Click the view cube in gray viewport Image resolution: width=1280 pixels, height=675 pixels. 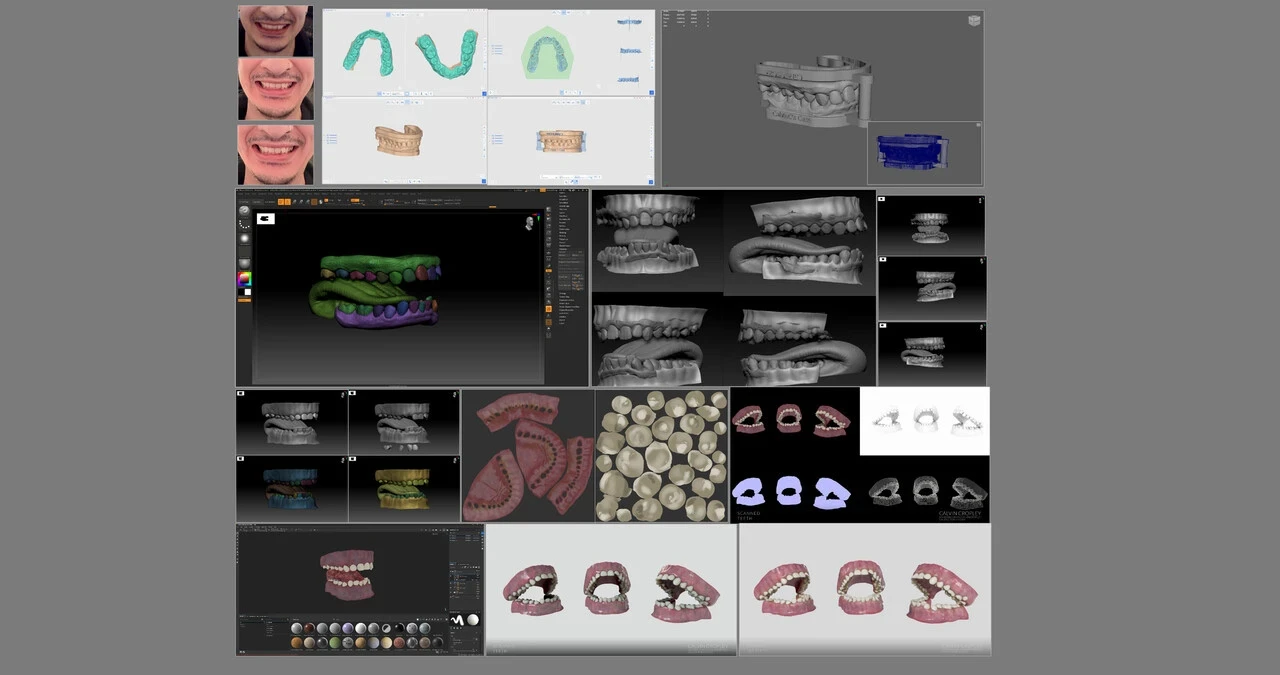pyautogui.click(x=974, y=20)
